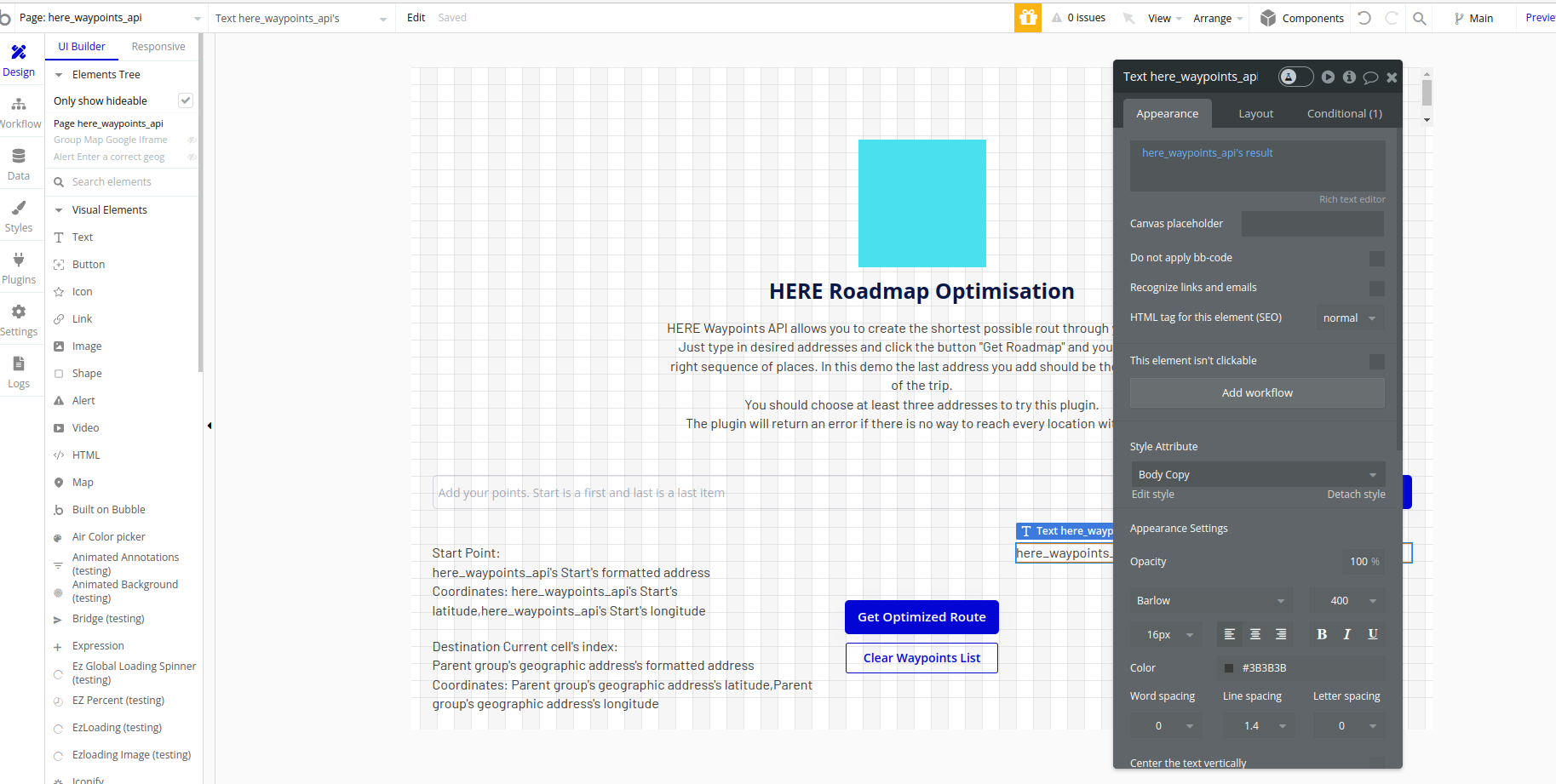
Task: Open HTML tag normal dropdown
Action: [1350, 318]
